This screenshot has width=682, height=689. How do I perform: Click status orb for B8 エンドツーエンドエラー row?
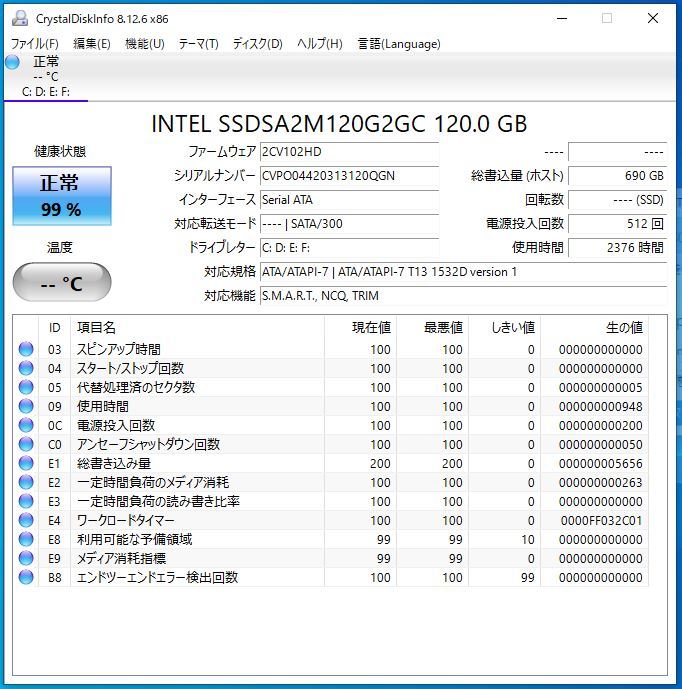click(x=26, y=577)
